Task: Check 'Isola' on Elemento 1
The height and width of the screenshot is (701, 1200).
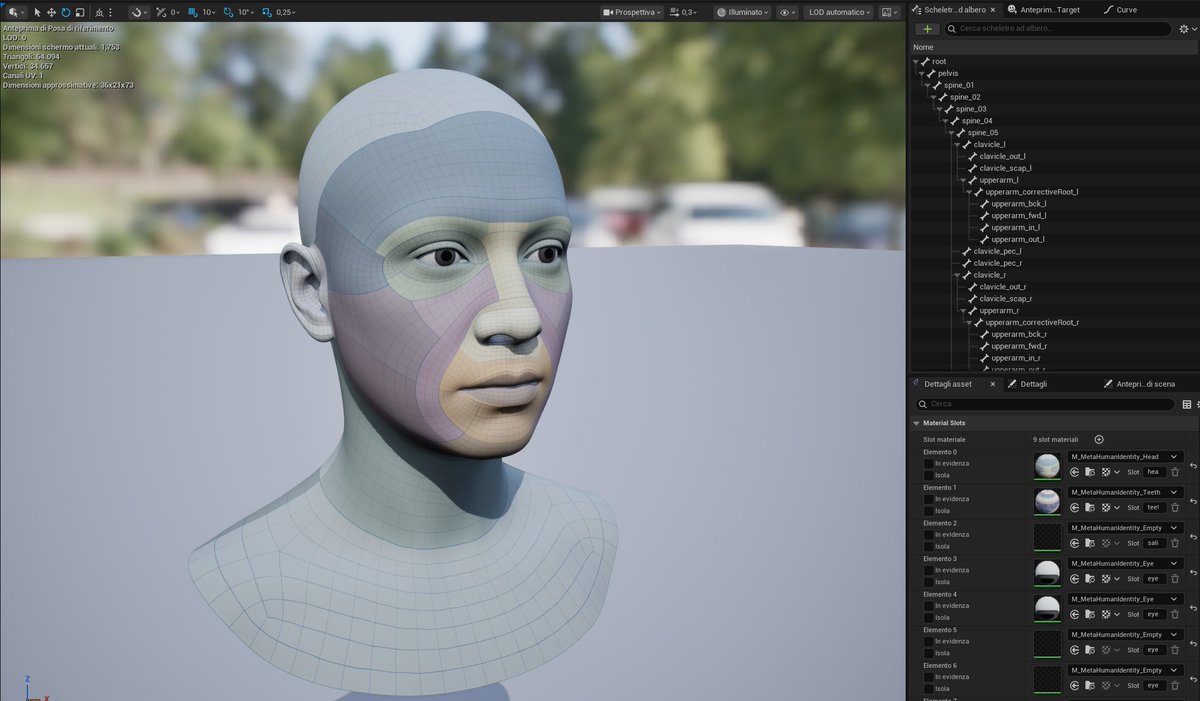Action: 931,510
